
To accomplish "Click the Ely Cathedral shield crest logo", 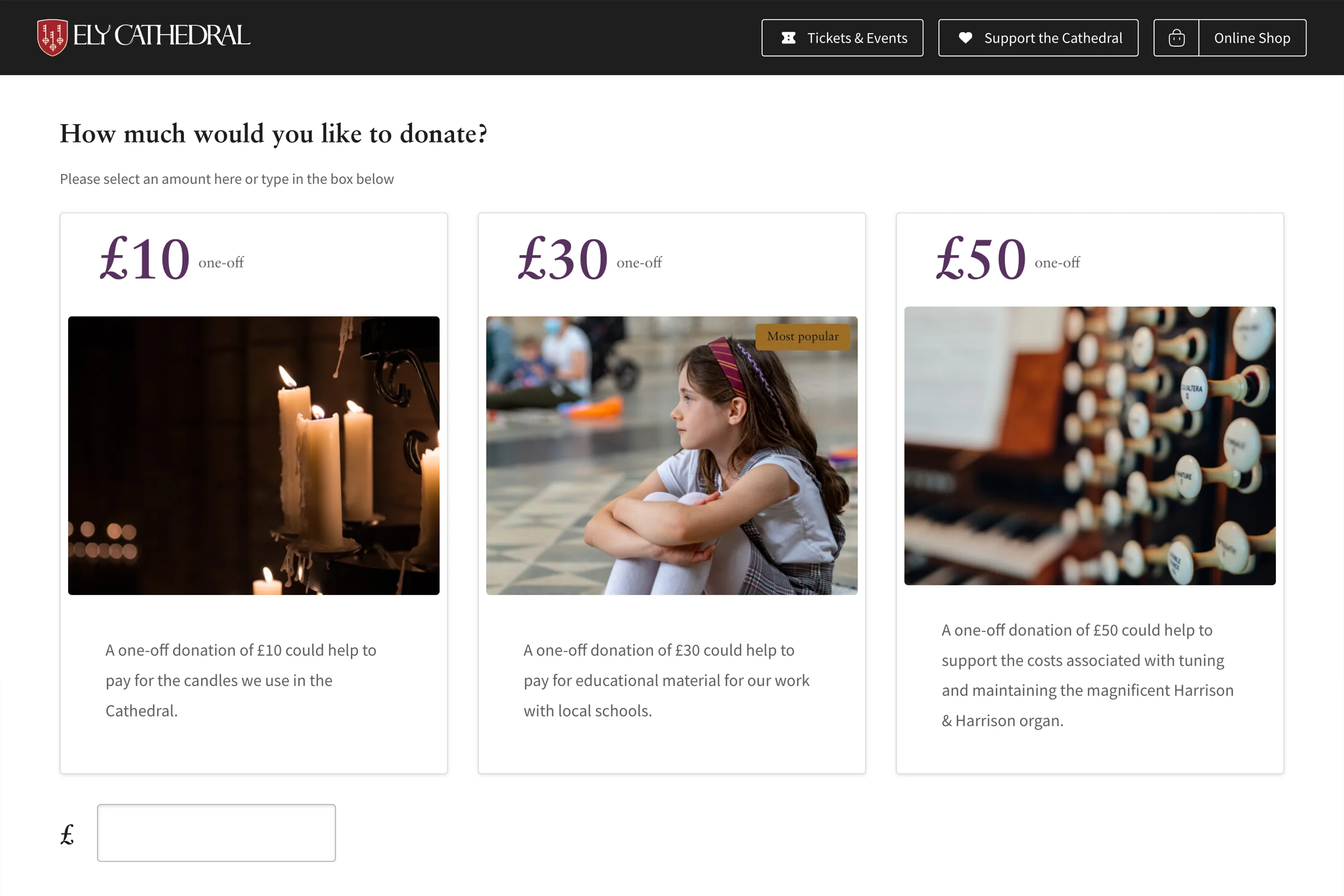I will point(52,38).
